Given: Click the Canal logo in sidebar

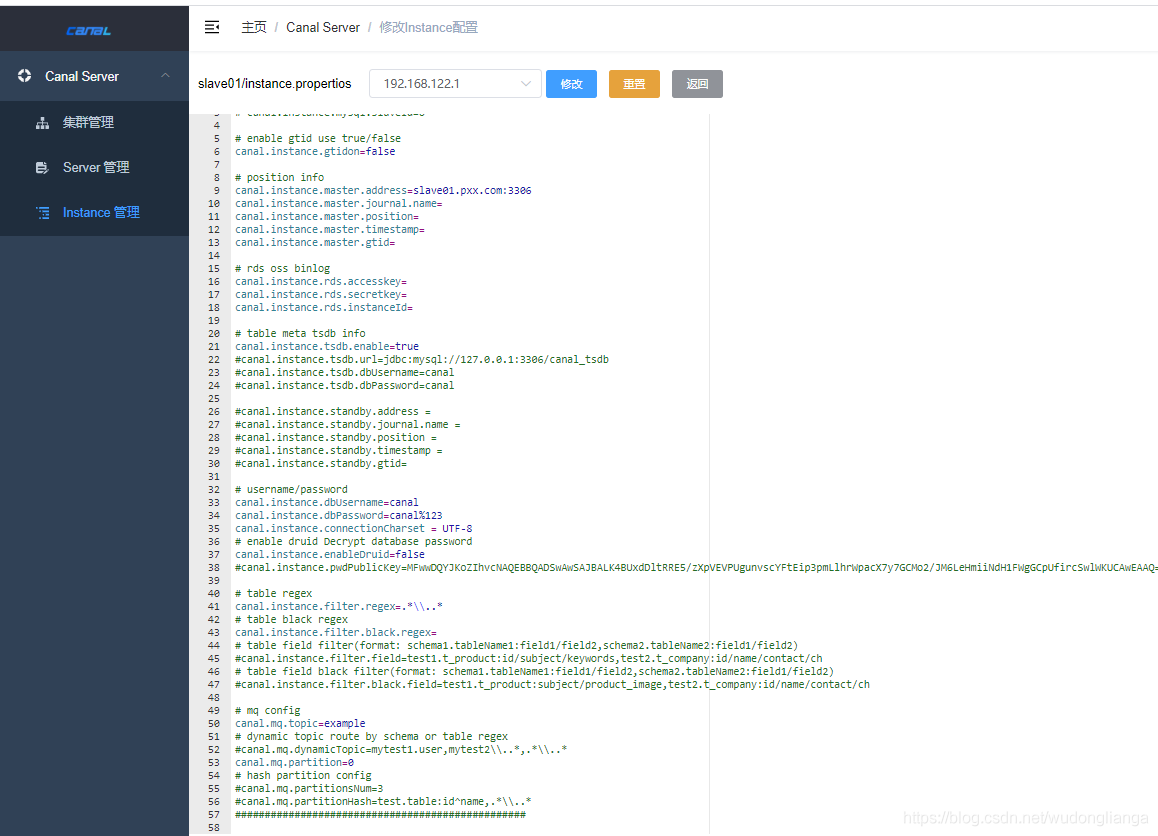Looking at the screenshot, I should point(89,31).
